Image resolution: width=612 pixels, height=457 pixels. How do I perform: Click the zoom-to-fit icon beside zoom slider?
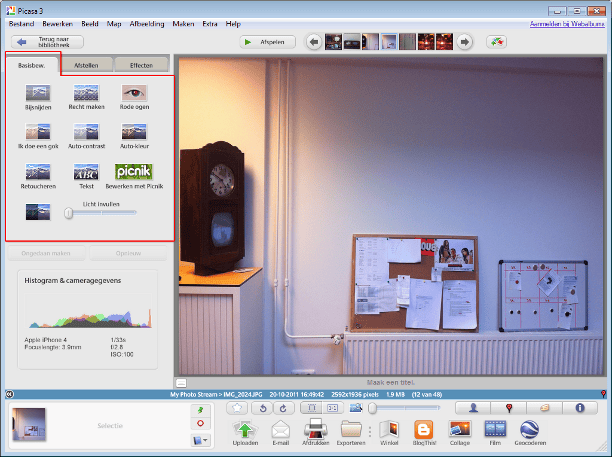tap(356, 408)
